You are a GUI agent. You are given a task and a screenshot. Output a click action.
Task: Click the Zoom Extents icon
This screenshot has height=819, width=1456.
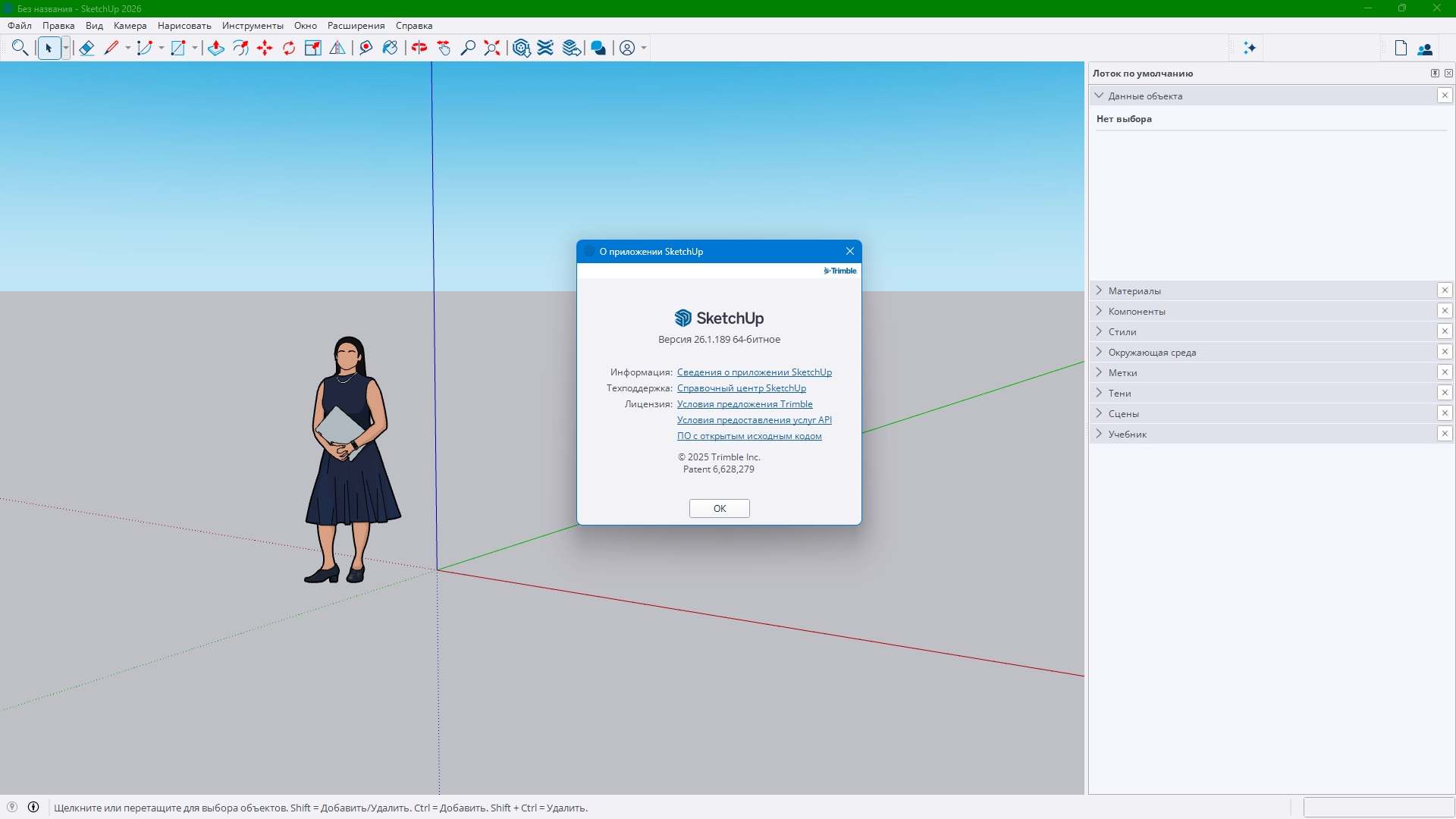point(492,49)
